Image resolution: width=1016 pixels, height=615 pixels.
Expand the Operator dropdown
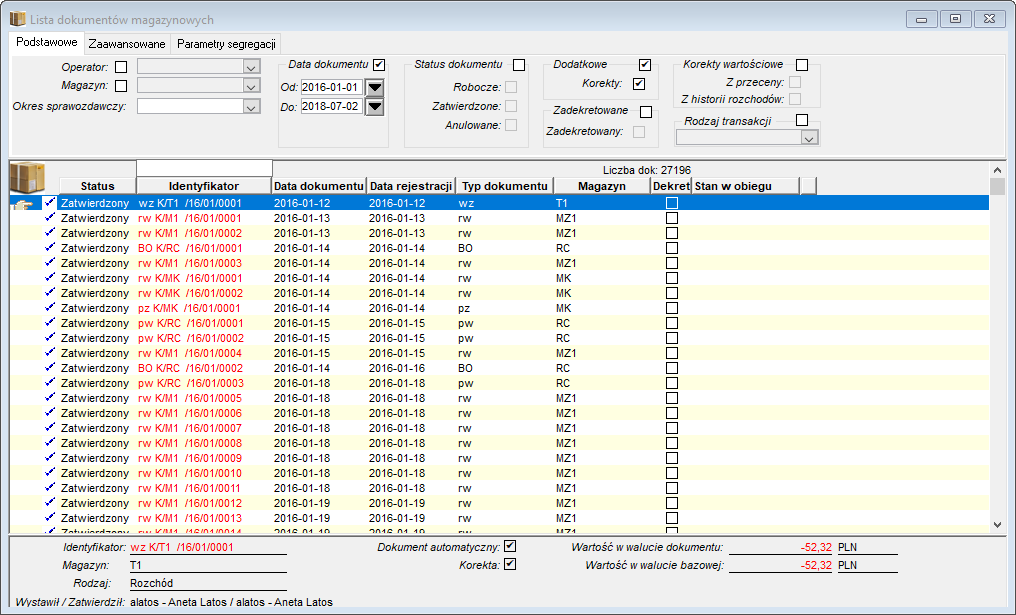pyautogui.click(x=251, y=67)
